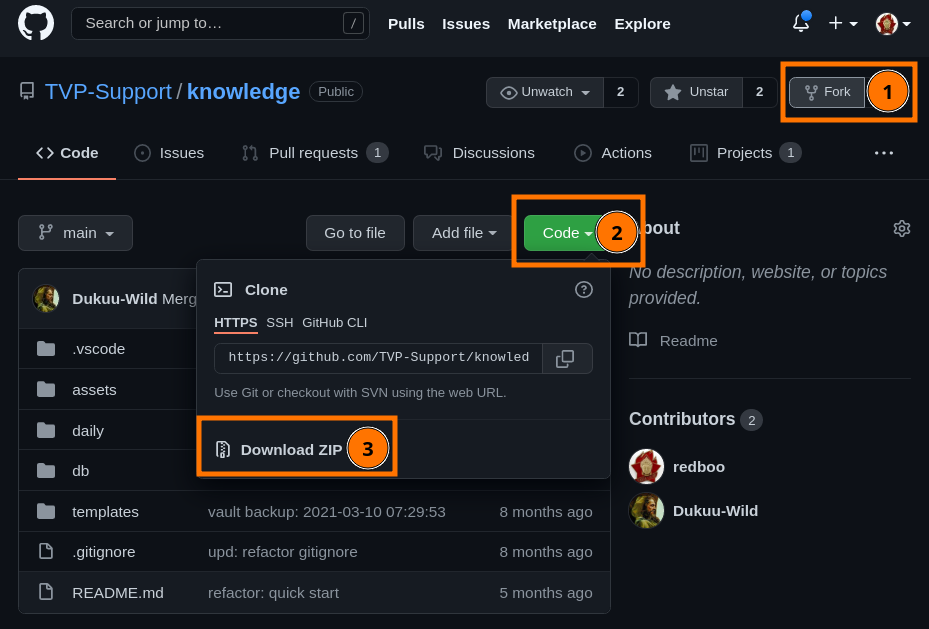The image size is (929, 629).
Task: Switch to the Pull requests tab
Action: click(315, 153)
